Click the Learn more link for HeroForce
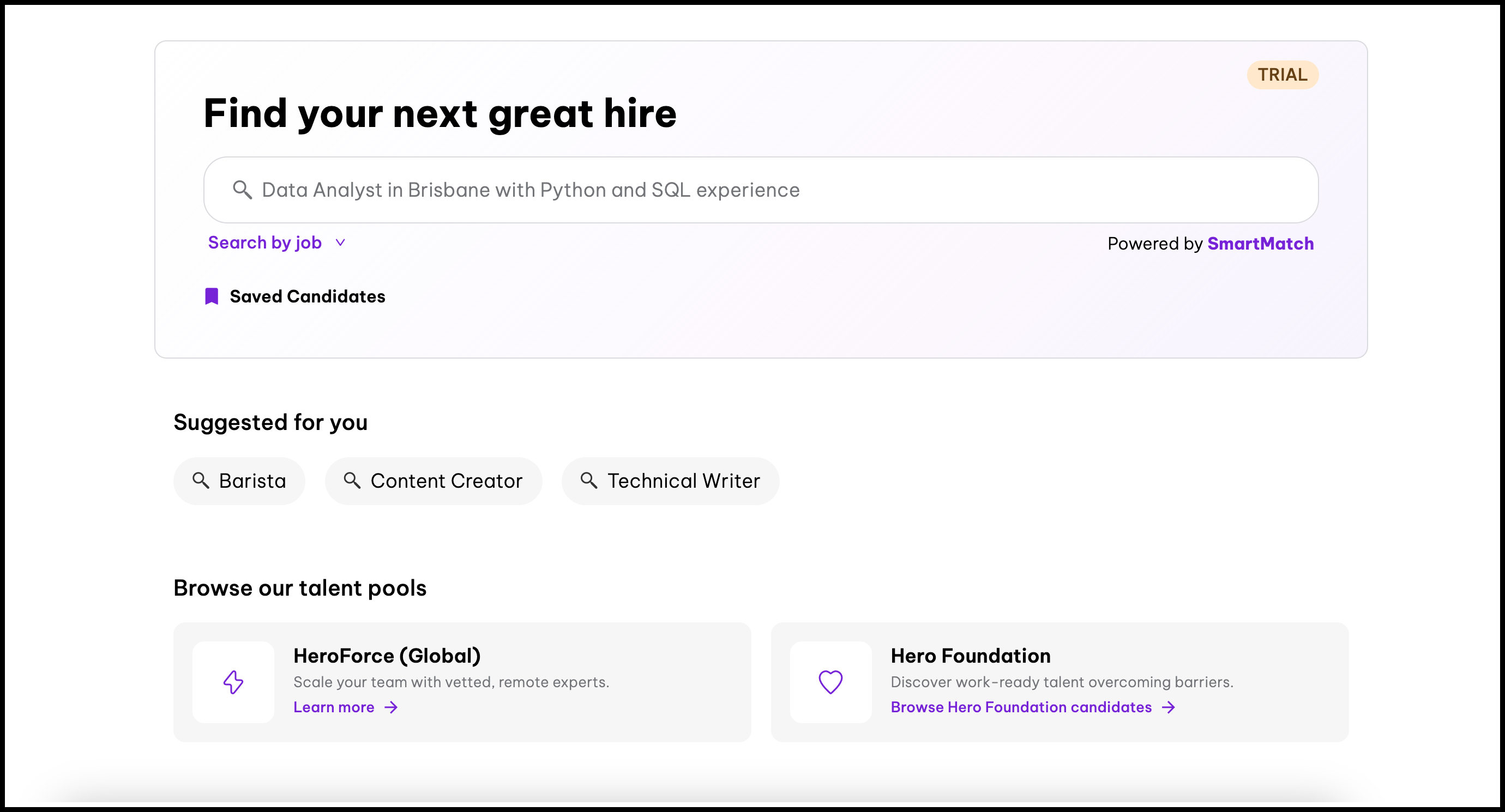This screenshot has width=1505, height=812. pyautogui.click(x=334, y=707)
